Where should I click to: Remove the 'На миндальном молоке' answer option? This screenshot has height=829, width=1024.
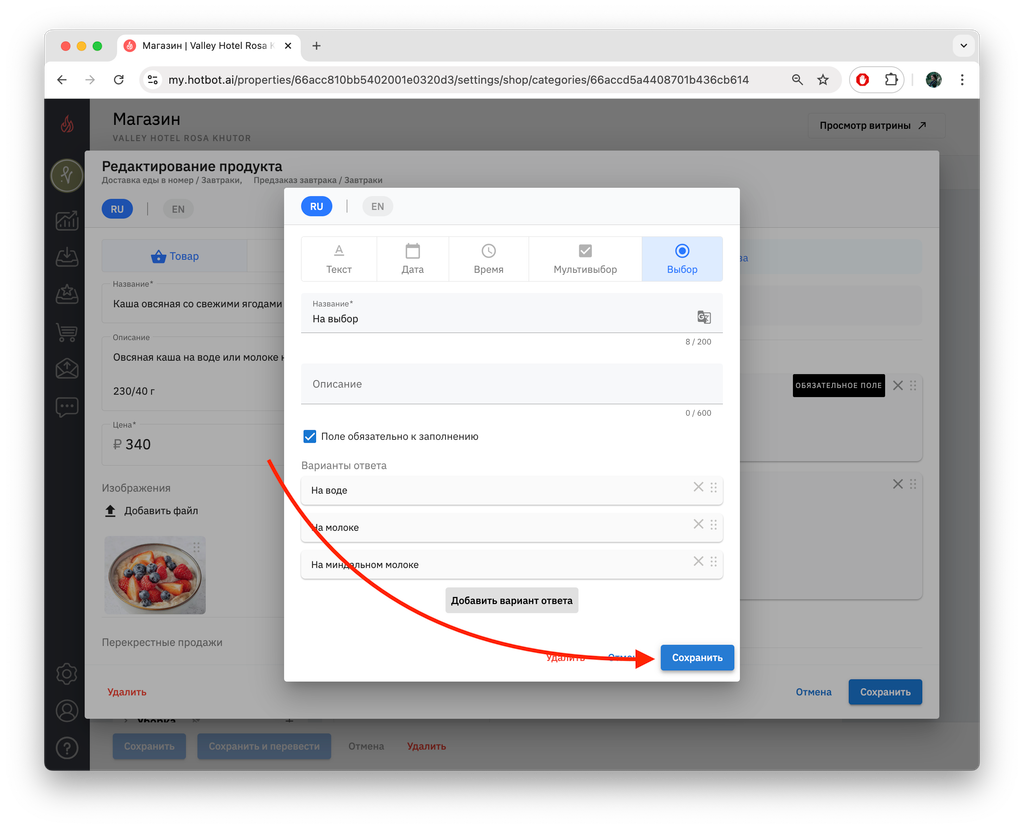(x=698, y=561)
